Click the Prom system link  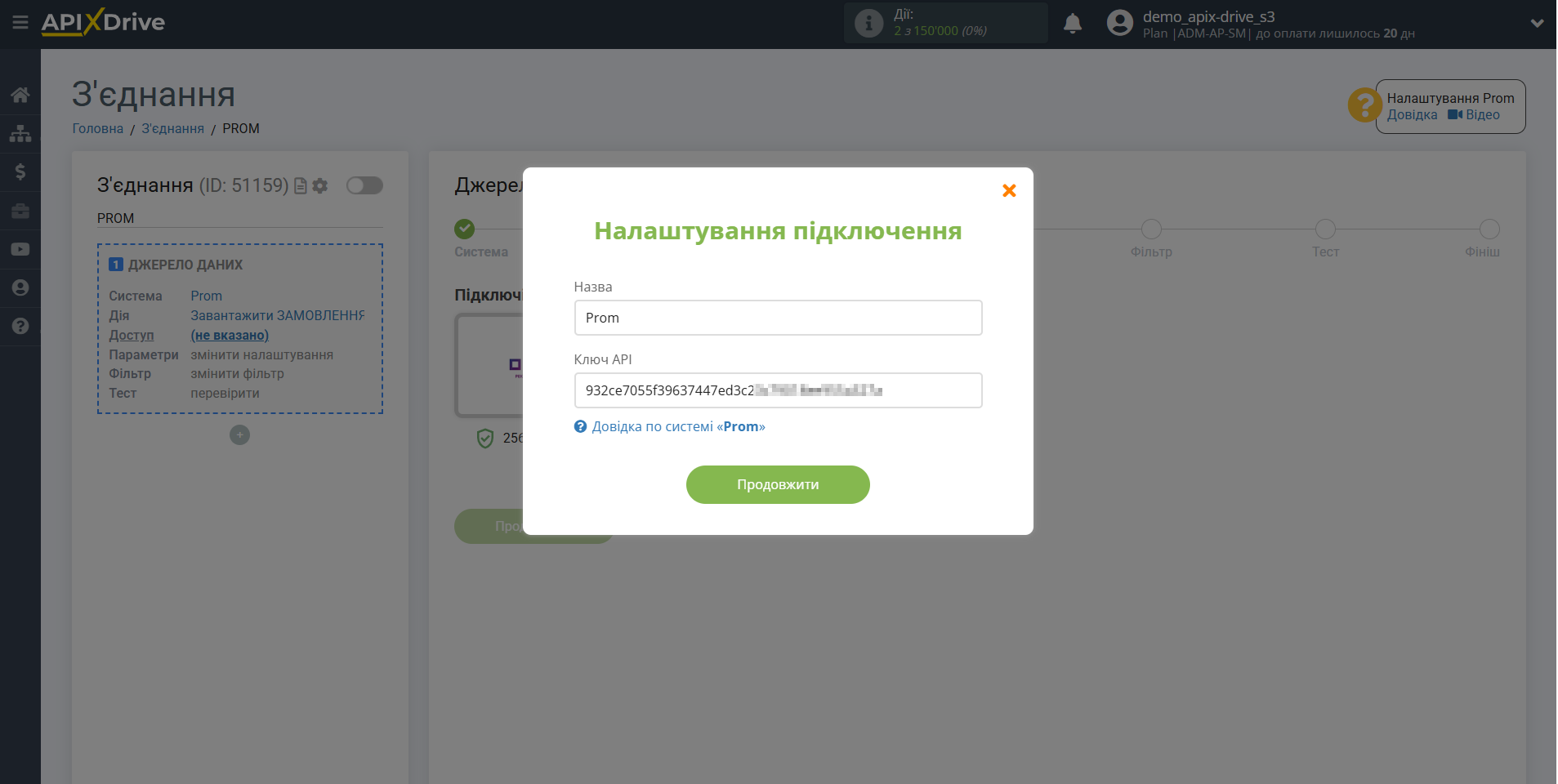pos(206,296)
